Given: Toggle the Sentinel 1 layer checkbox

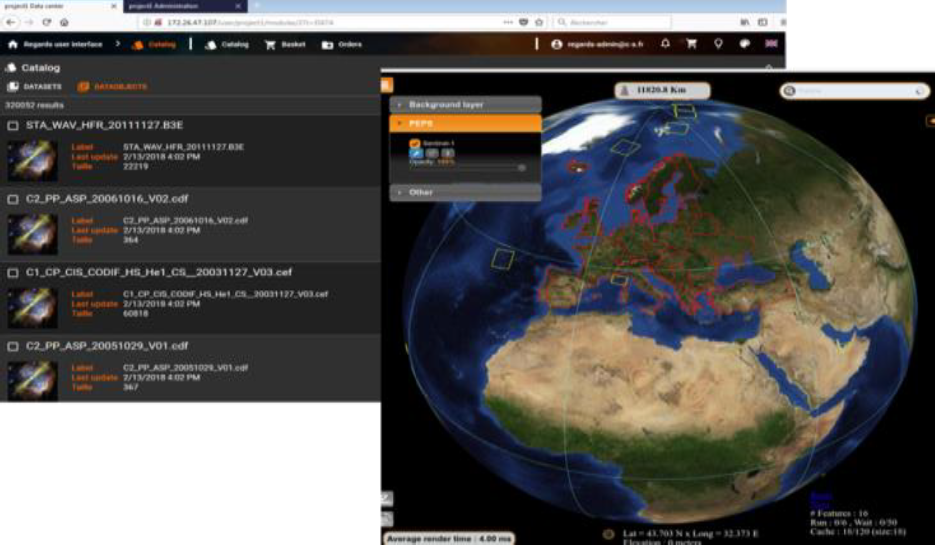Looking at the screenshot, I should click(414, 143).
